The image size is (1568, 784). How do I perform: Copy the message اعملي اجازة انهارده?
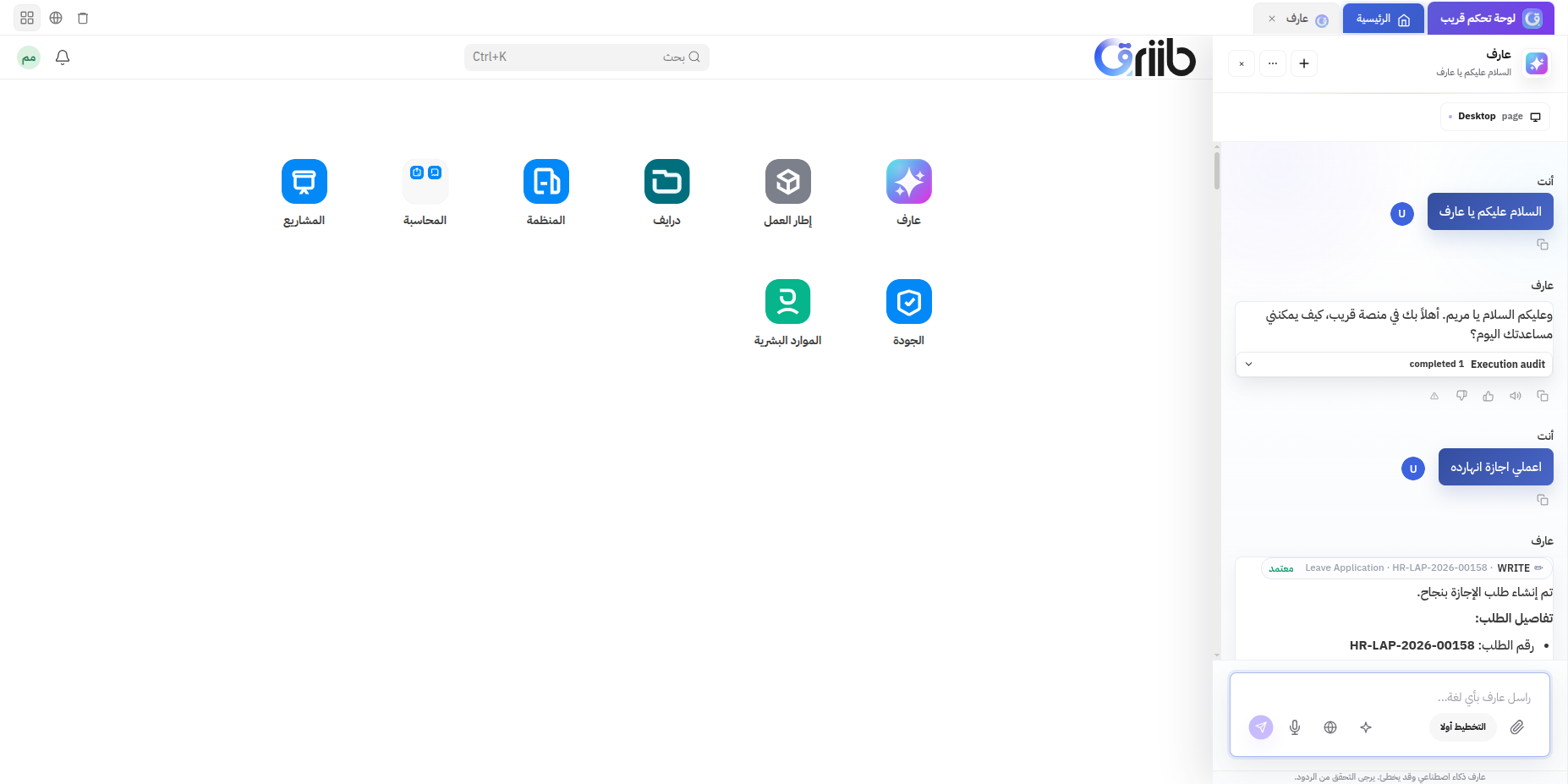point(1543,500)
